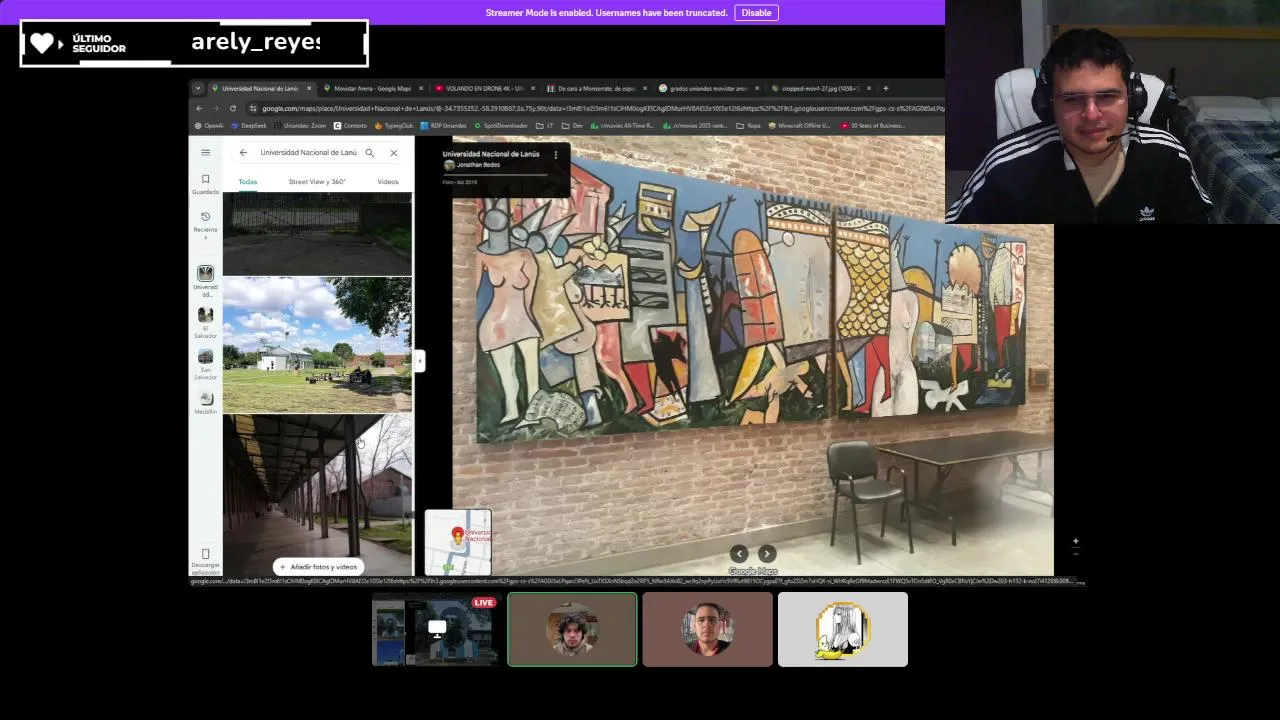This screenshot has width=1280, height=720.
Task: Switch to the Todas photos tab
Action: [x=247, y=182]
